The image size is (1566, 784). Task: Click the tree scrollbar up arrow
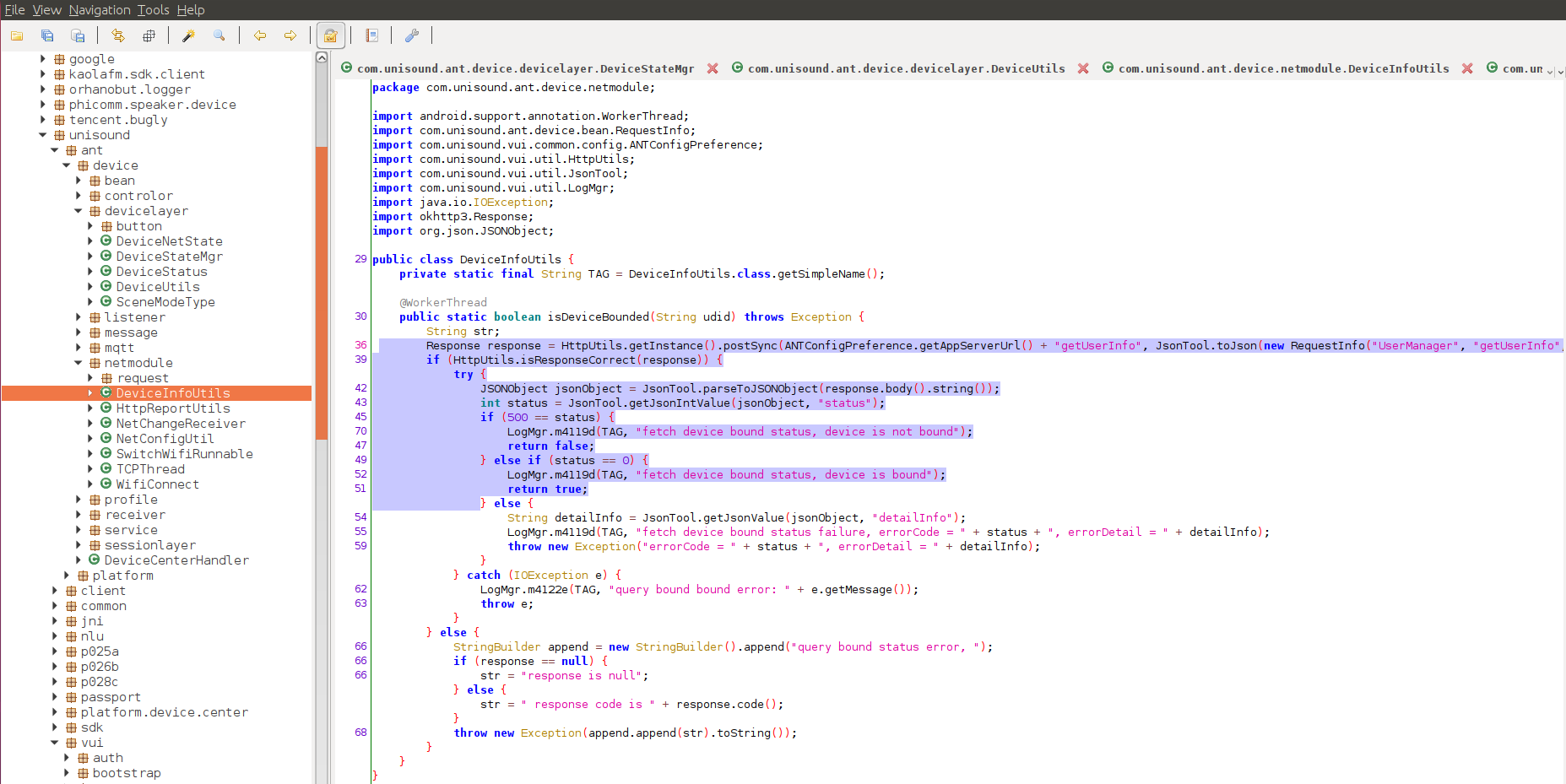pyautogui.click(x=321, y=57)
